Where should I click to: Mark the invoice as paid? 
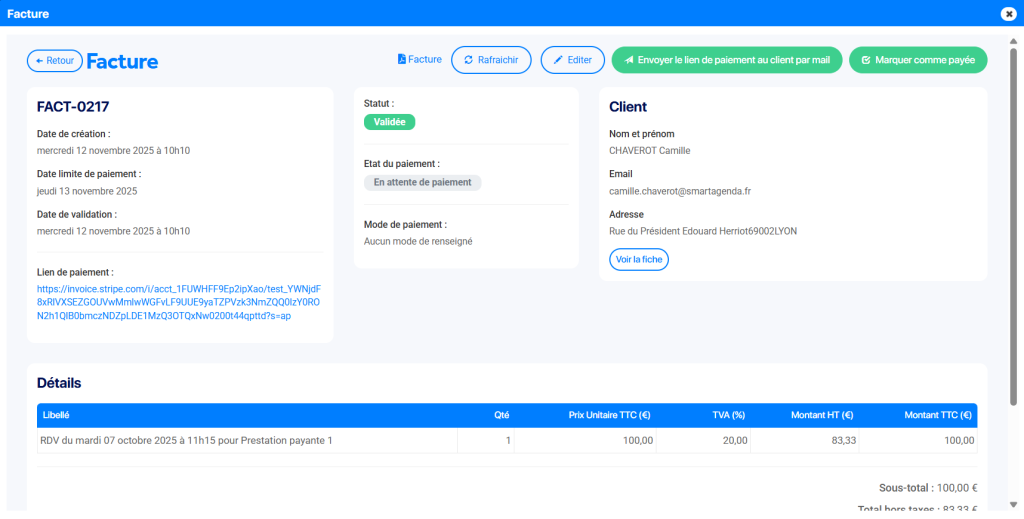pos(917,60)
